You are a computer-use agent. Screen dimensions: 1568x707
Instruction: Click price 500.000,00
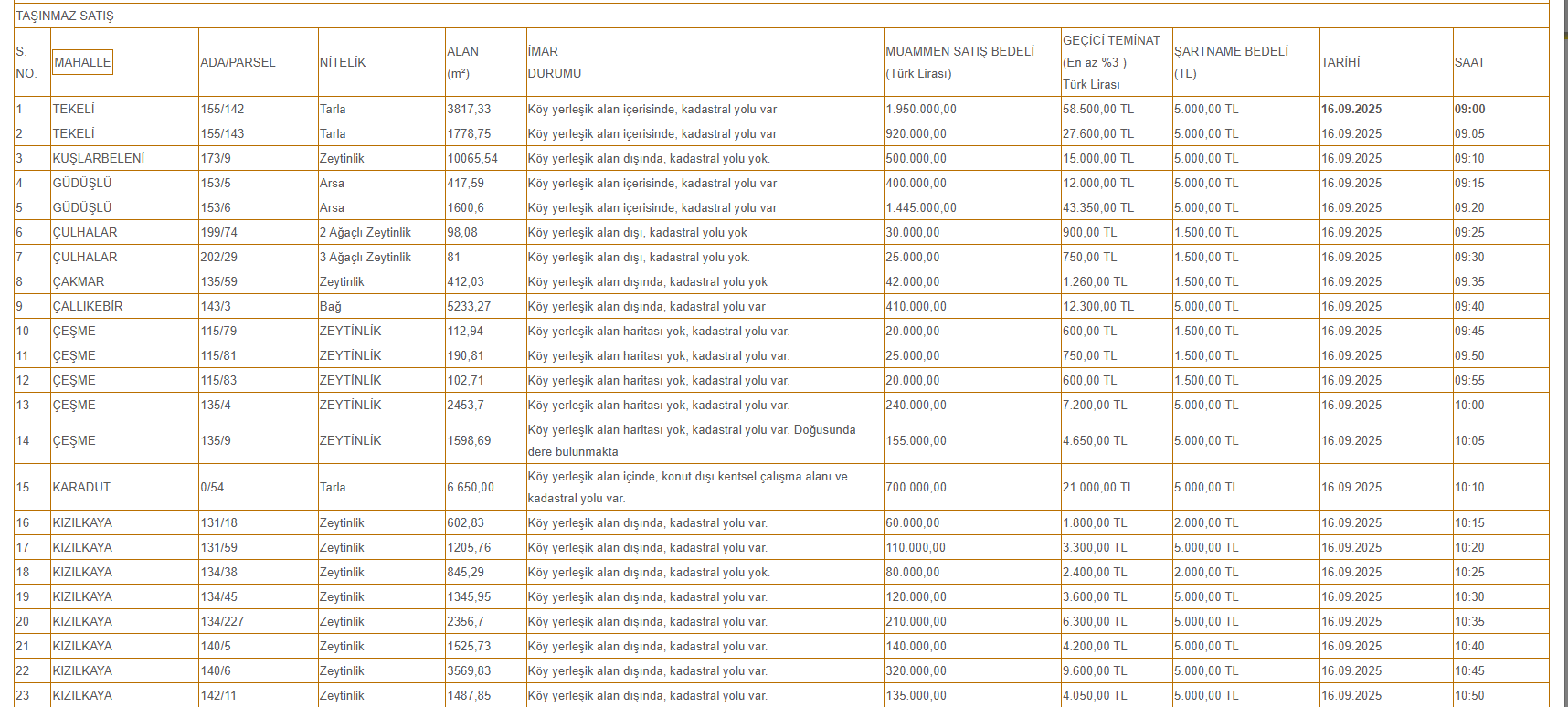[916, 158]
